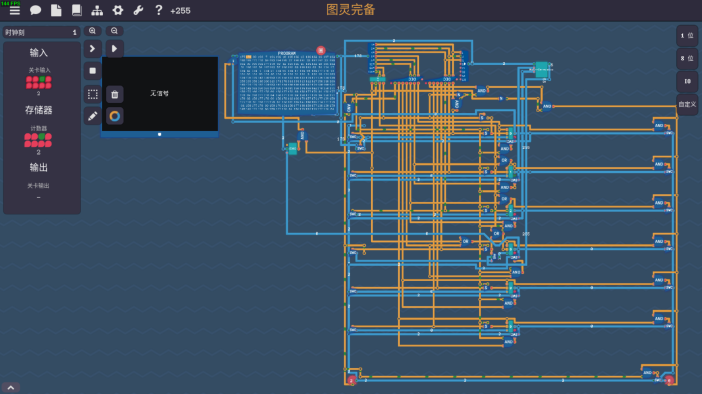Zoom out with the magnifier minus icon
Image resolution: width=702 pixels, height=394 pixels.
click(x=115, y=31)
